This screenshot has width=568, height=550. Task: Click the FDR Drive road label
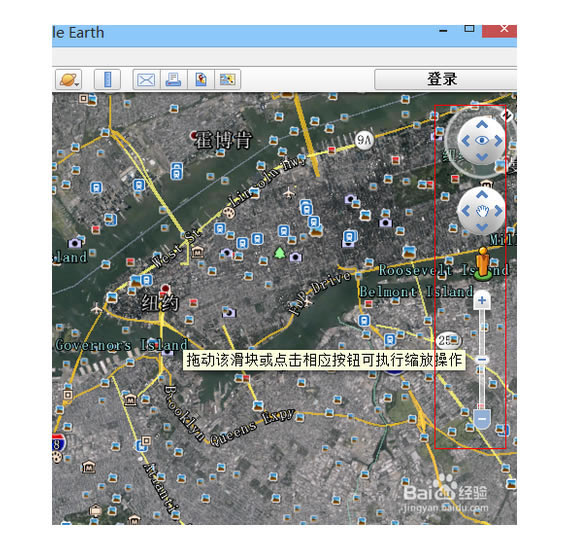click(x=319, y=292)
